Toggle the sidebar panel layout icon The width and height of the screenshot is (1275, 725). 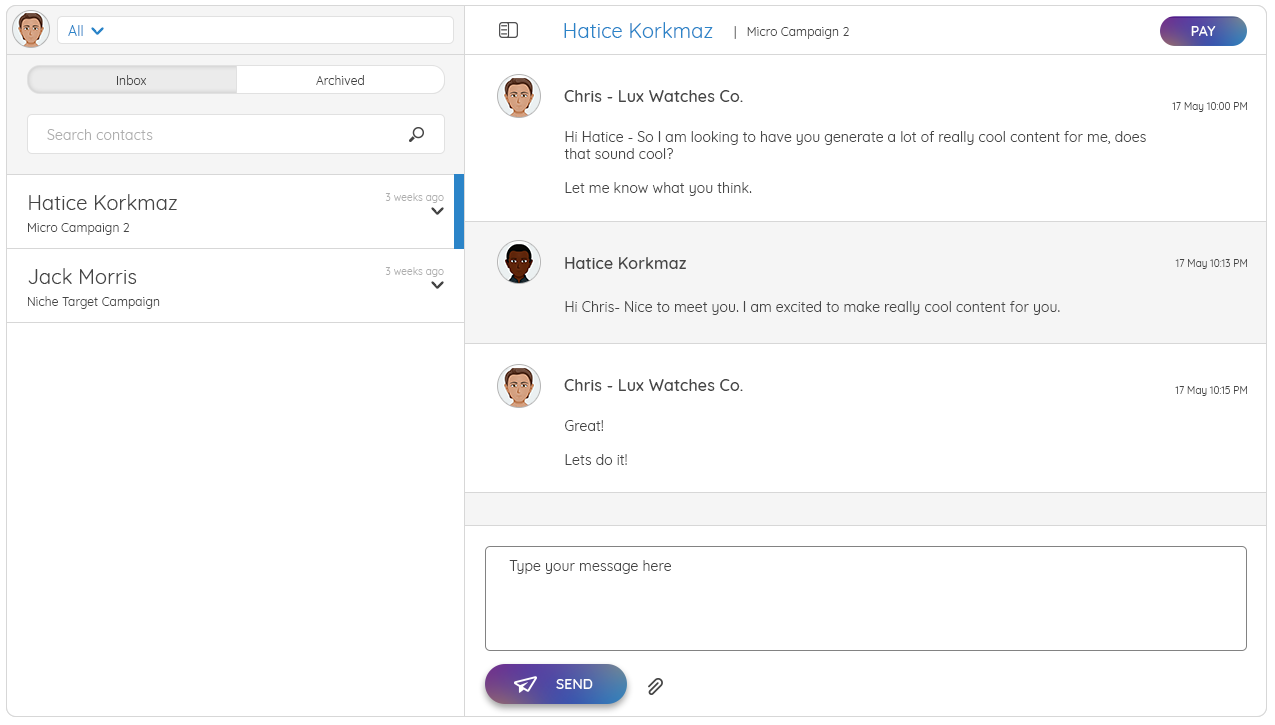[x=508, y=31]
